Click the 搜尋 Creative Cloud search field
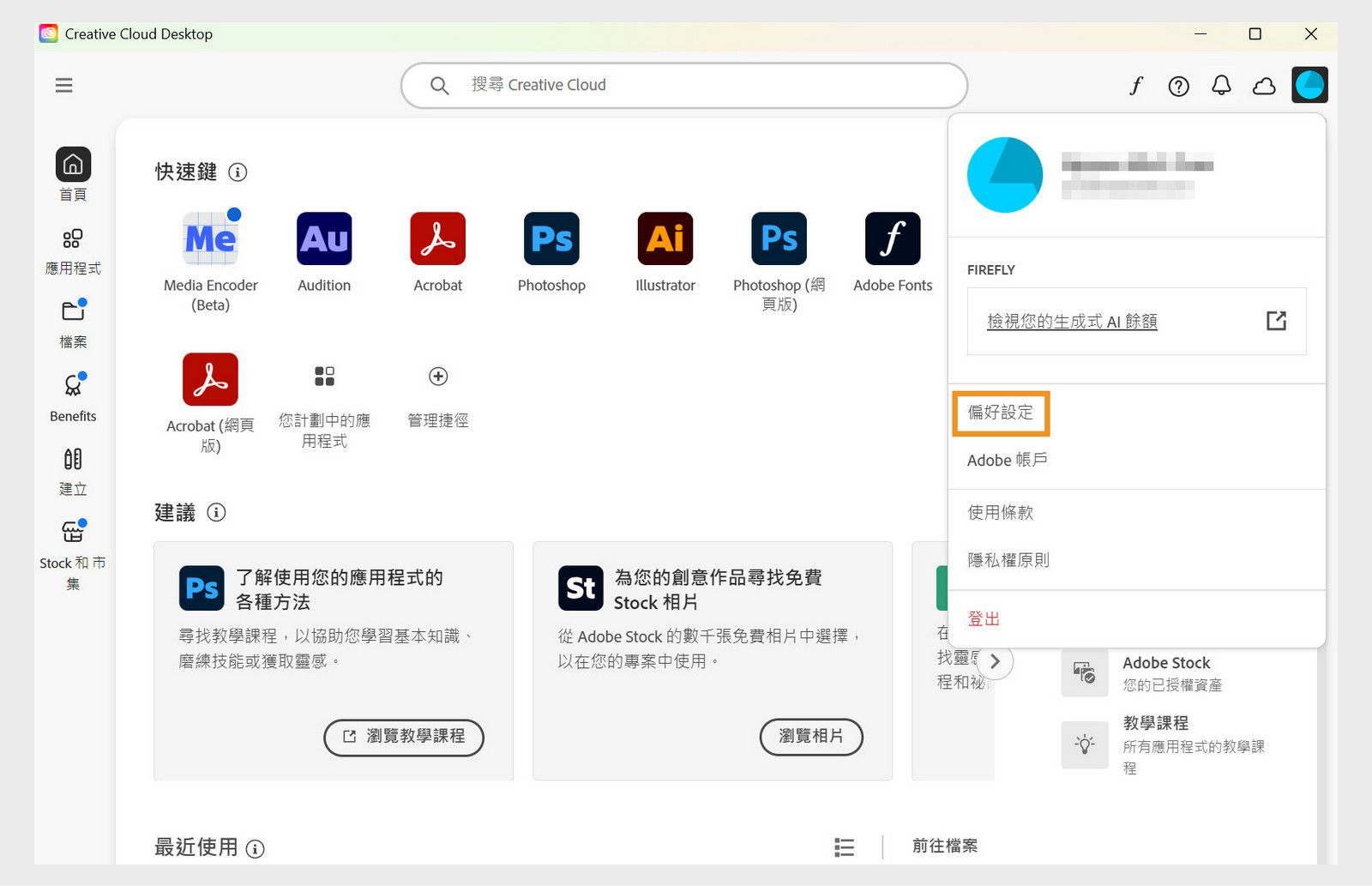 click(683, 85)
